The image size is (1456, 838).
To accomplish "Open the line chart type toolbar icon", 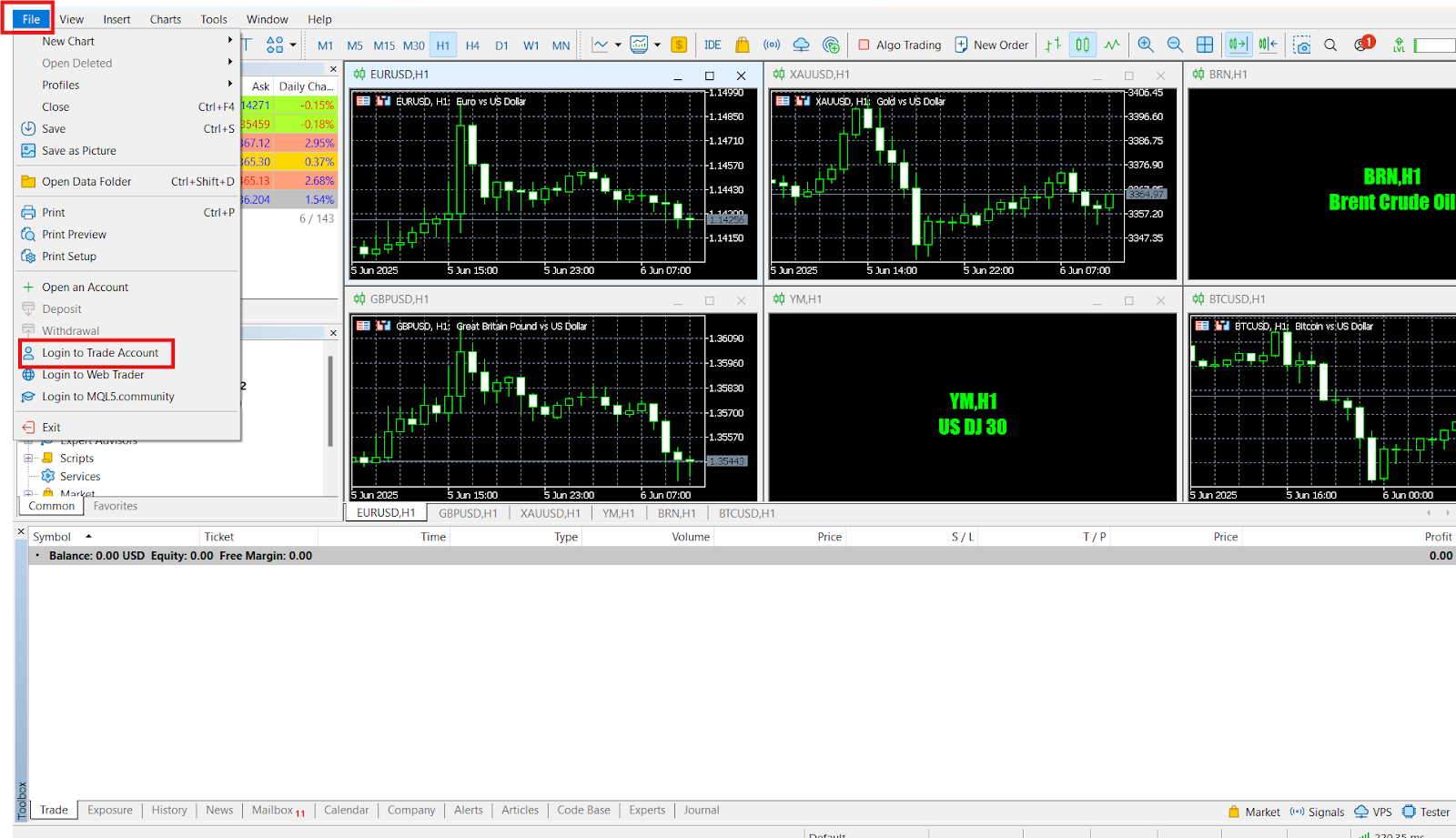I will coord(601,45).
